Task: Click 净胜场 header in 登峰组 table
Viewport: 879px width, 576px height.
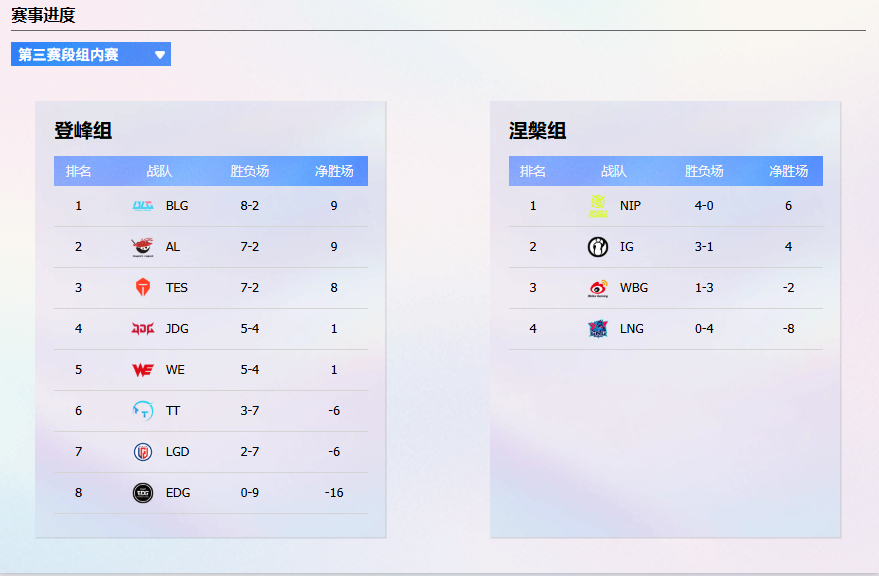Action: point(334,171)
